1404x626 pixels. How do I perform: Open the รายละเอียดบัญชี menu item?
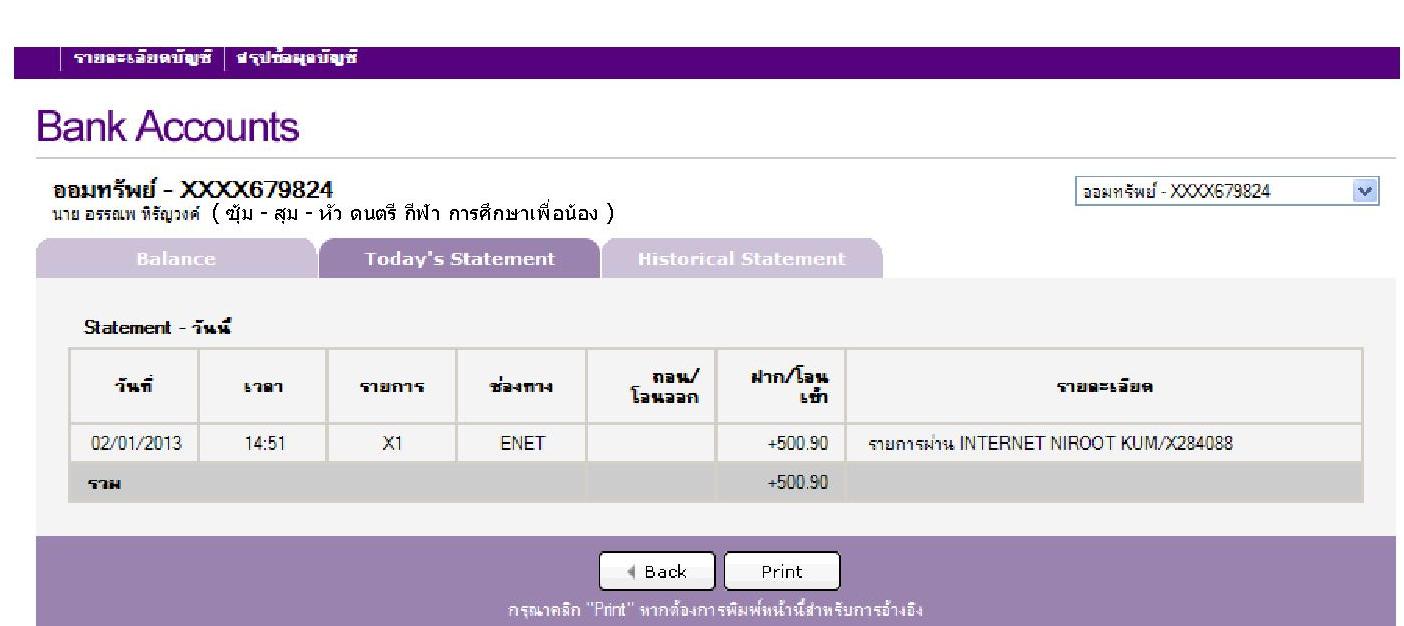click(x=143, y=59)
